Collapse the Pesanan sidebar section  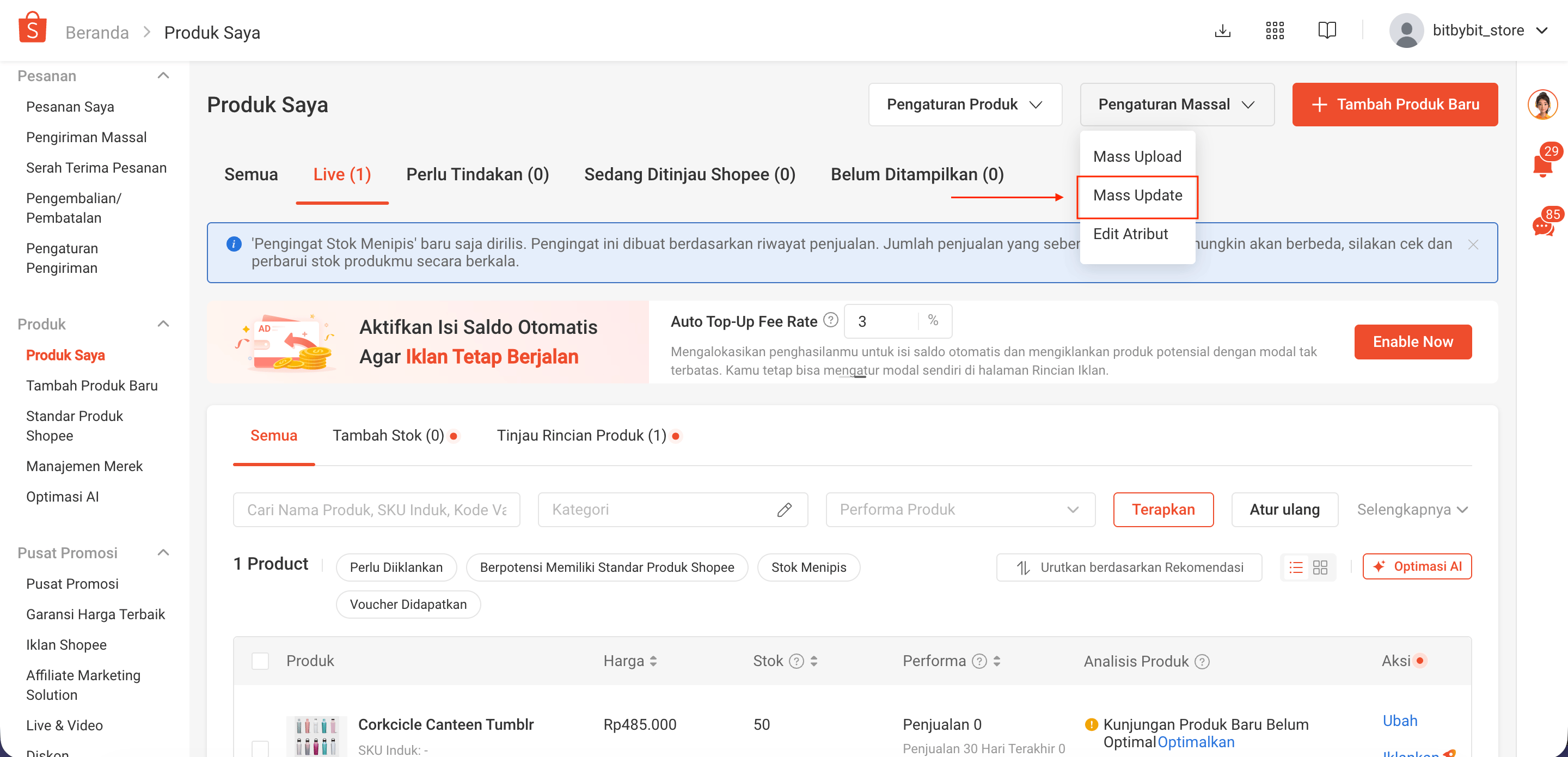163,76
